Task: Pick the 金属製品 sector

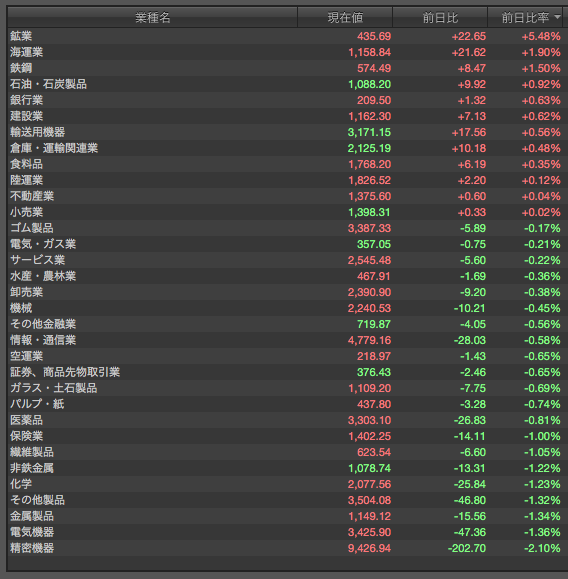Action: pos(32,516)
